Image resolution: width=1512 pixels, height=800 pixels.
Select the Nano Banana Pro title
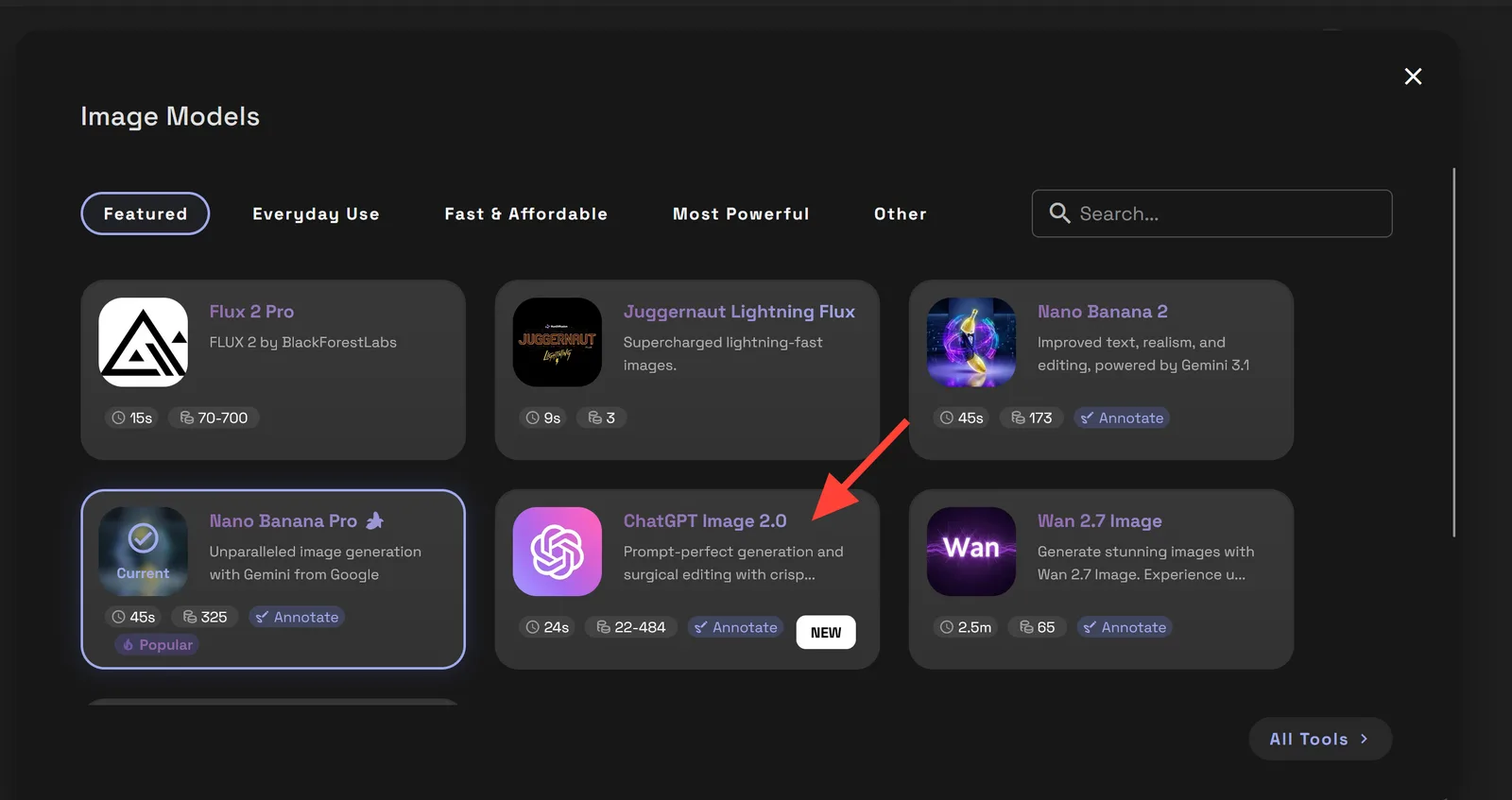click(283, 520)
